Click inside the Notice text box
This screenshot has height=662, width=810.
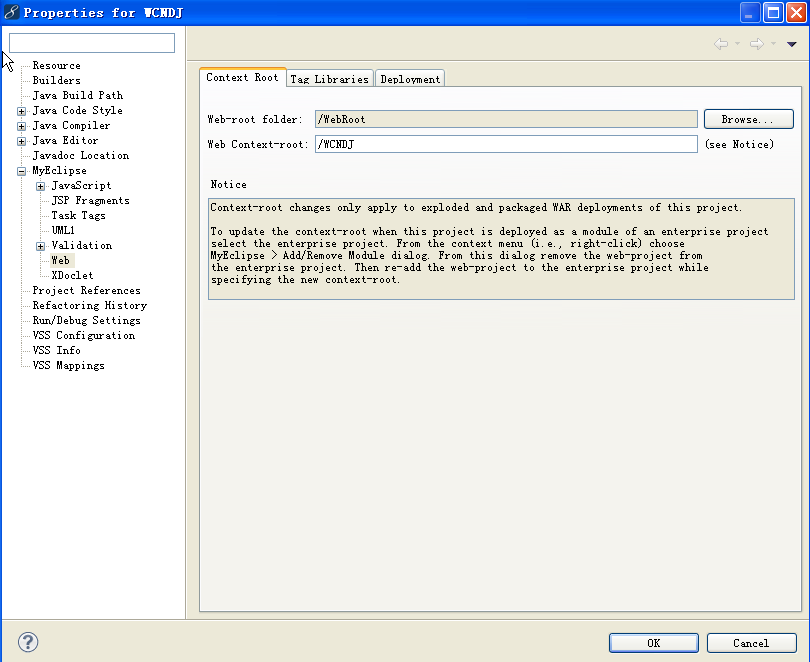[501, 249]
